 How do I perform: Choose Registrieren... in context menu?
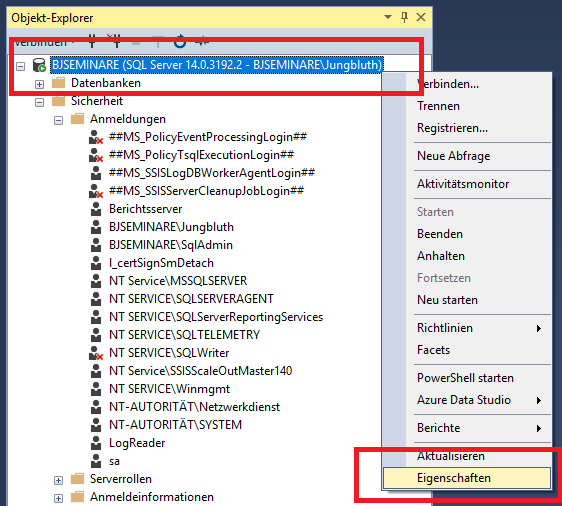coord(452,128)
